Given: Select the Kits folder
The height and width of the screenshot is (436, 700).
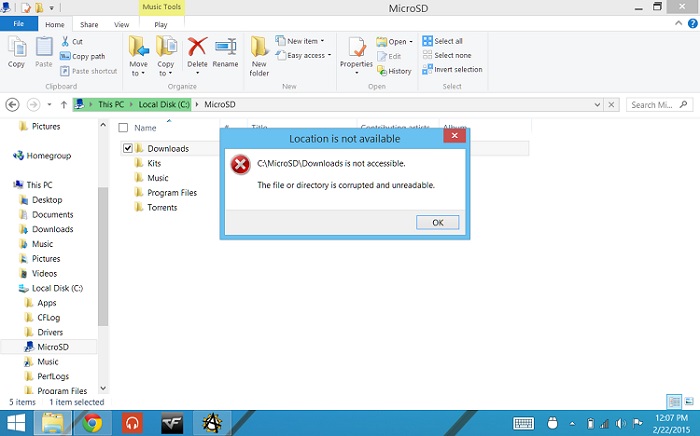Looking at the screenshot, I should (154, 163).
